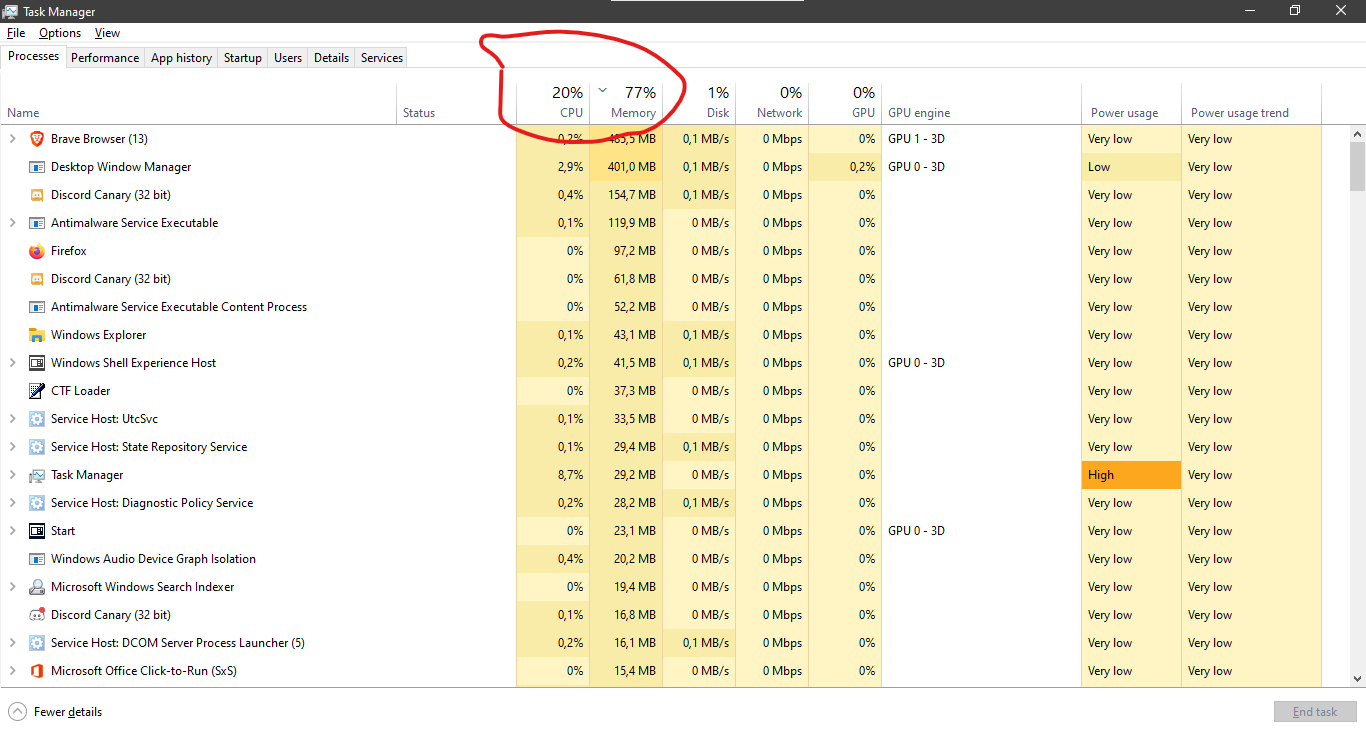The width and height of the screenshot is (1366, 736).
Task: Sort by the GPU engine column header
Action: tap(981, 104)
